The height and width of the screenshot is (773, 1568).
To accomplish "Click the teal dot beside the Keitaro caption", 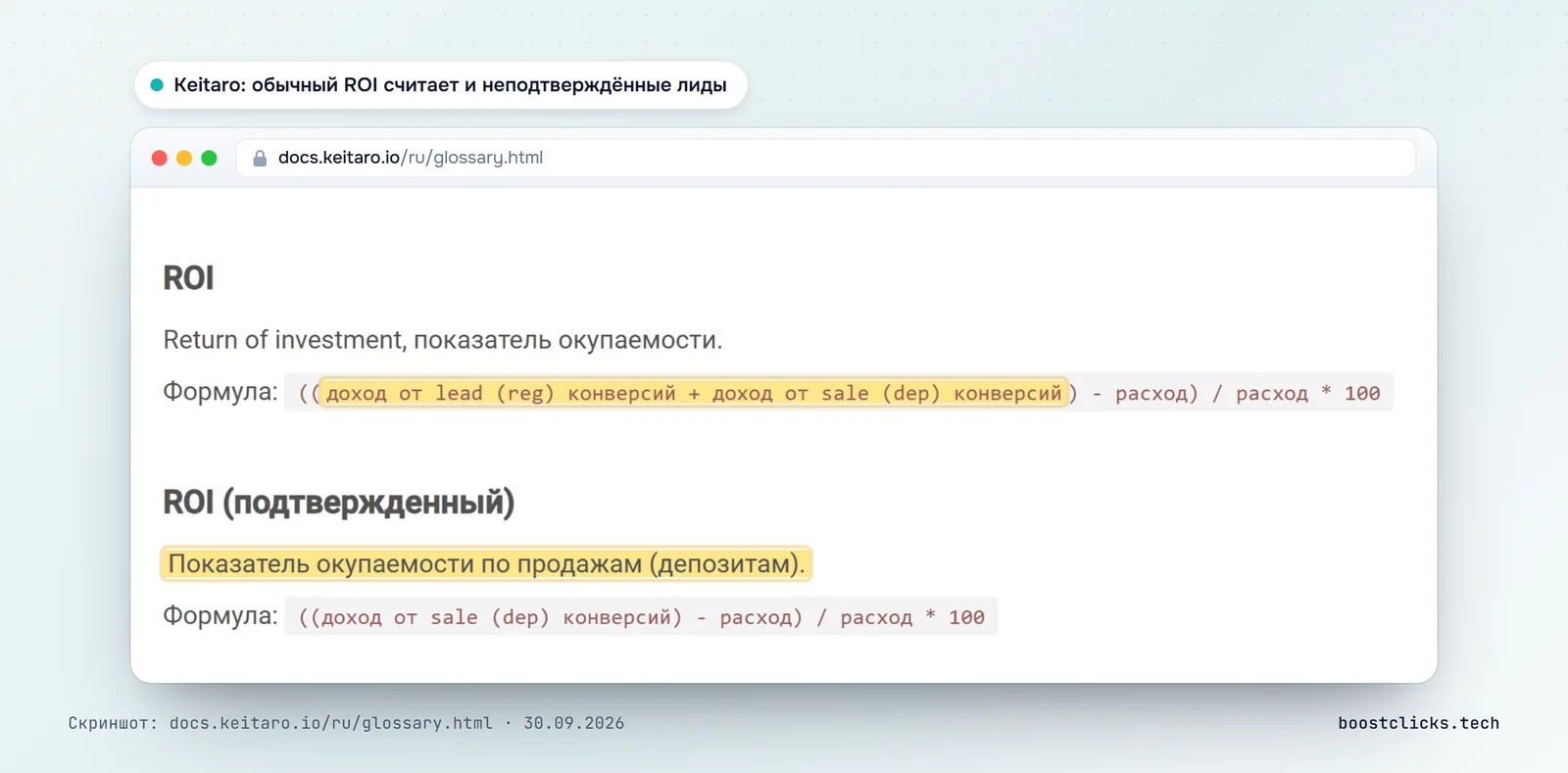I will tap(157, 85).
